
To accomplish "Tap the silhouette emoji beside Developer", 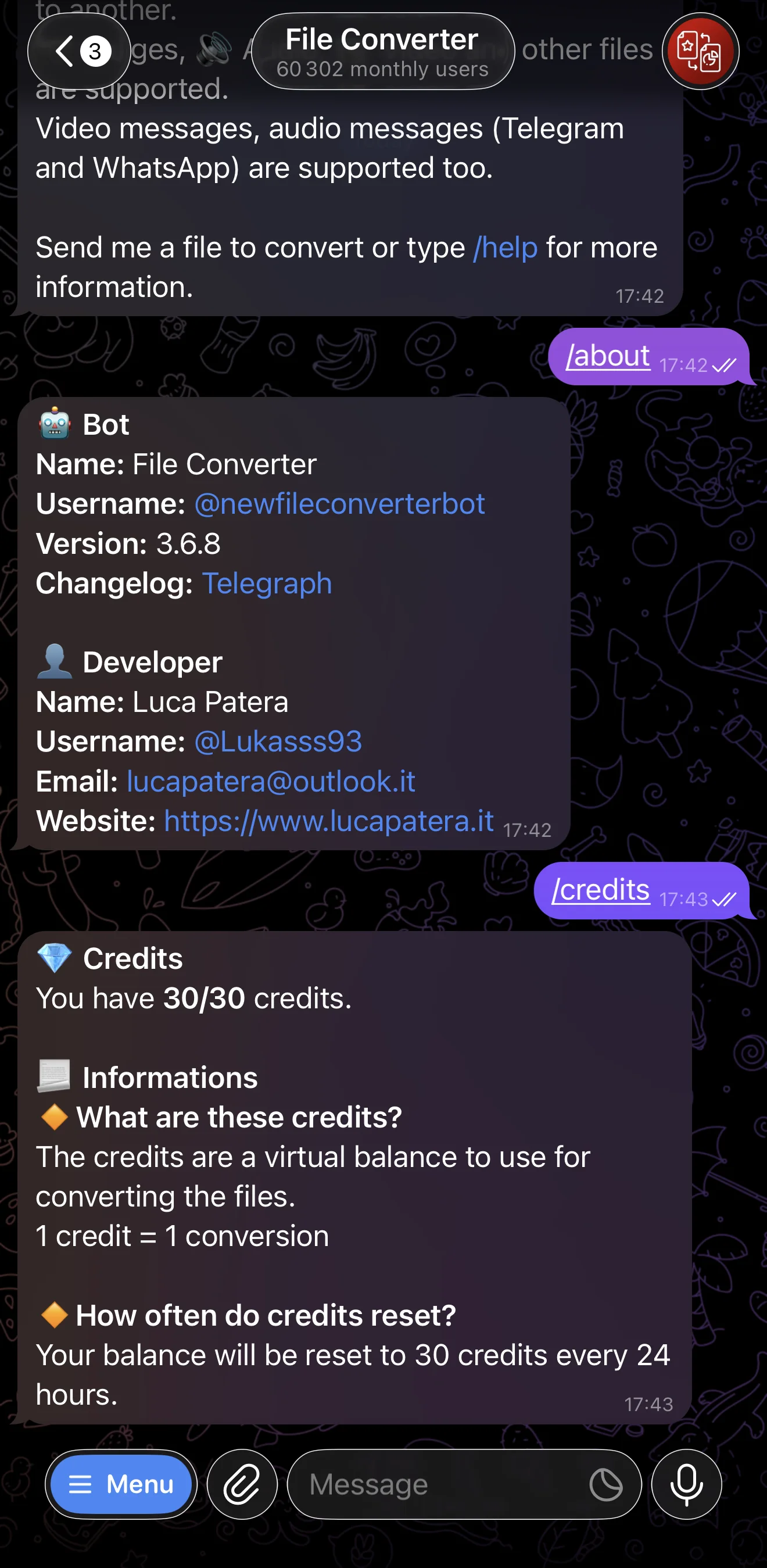I will click(55, 661).
